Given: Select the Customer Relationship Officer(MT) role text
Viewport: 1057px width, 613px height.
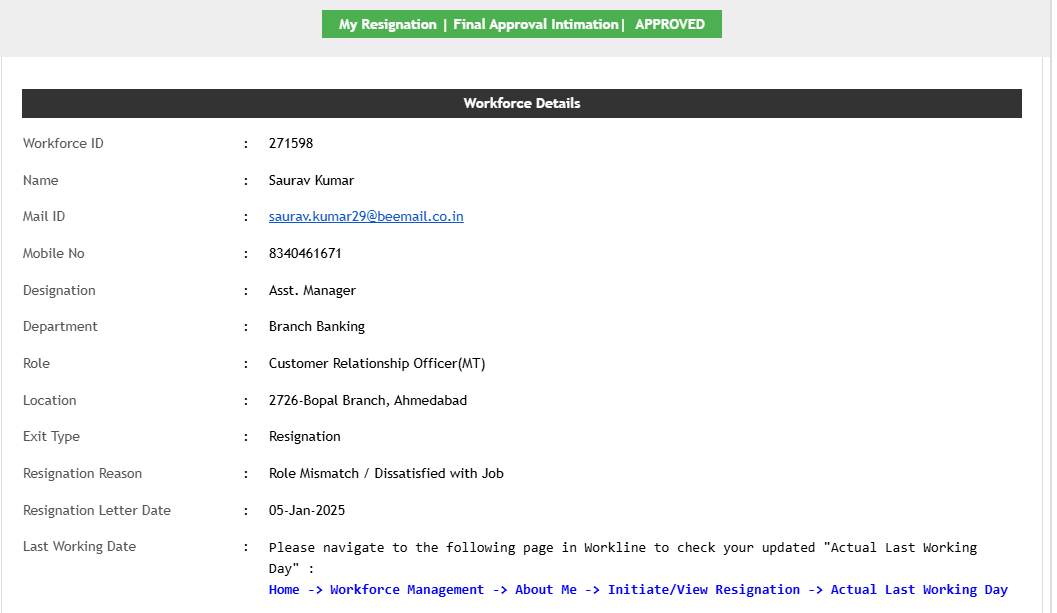Looking at the screenshot, I should pyautogui.click(x=377, y=364).
